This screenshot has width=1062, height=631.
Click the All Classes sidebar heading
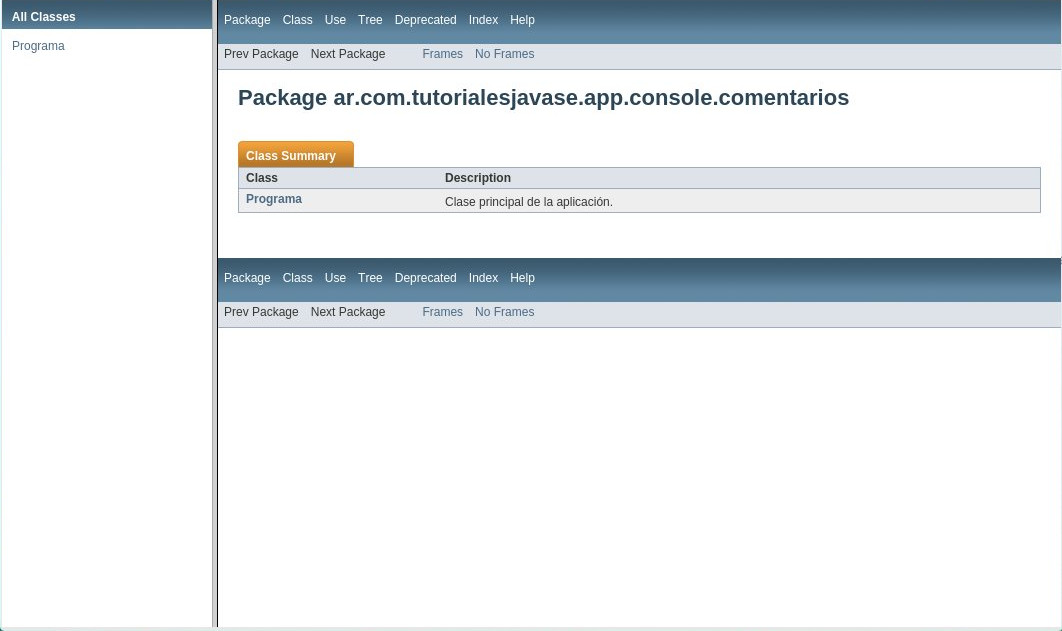(x=44, y=17)
